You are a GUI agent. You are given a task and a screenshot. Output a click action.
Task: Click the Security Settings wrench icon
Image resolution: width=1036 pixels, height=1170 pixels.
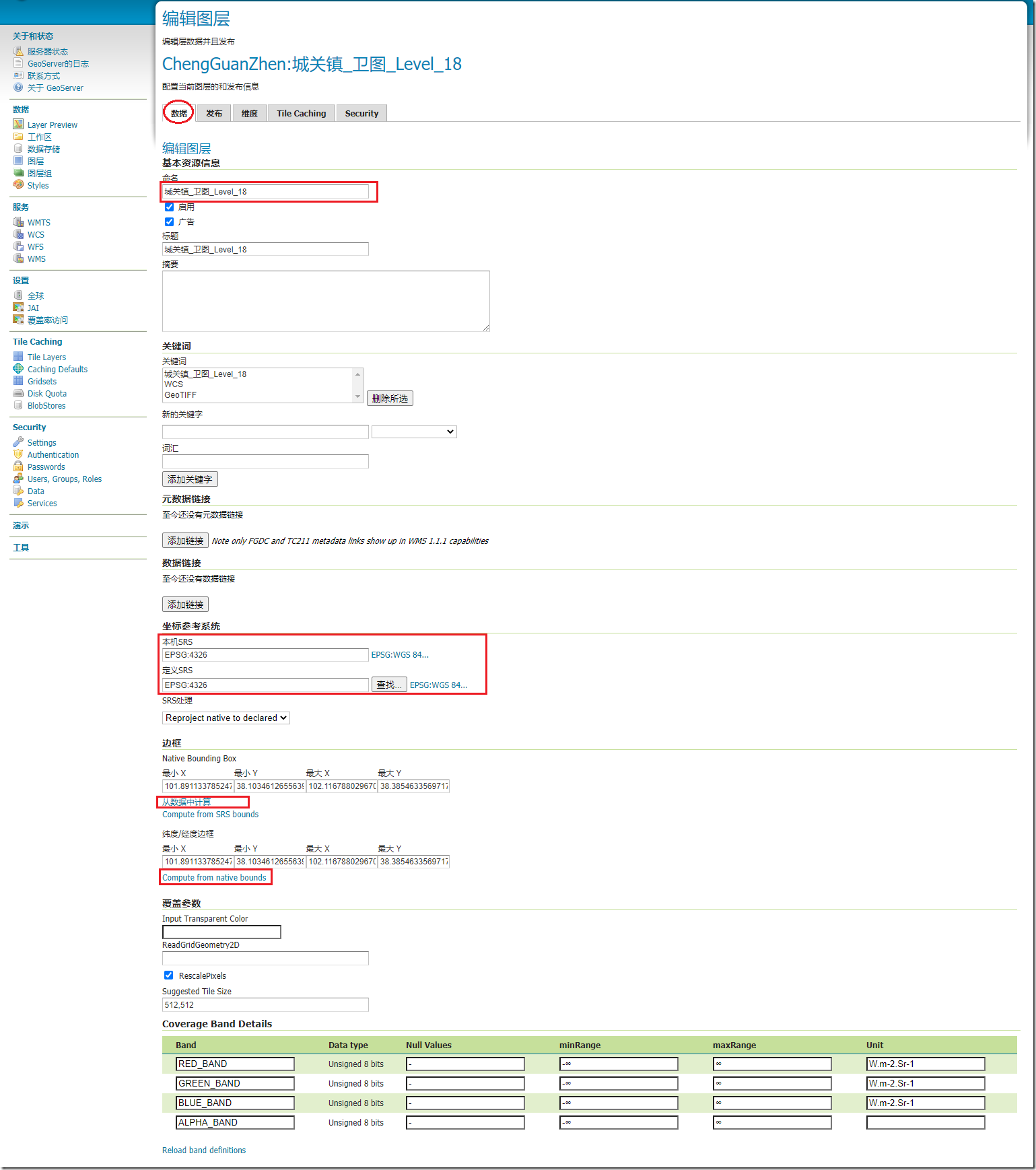18,442
